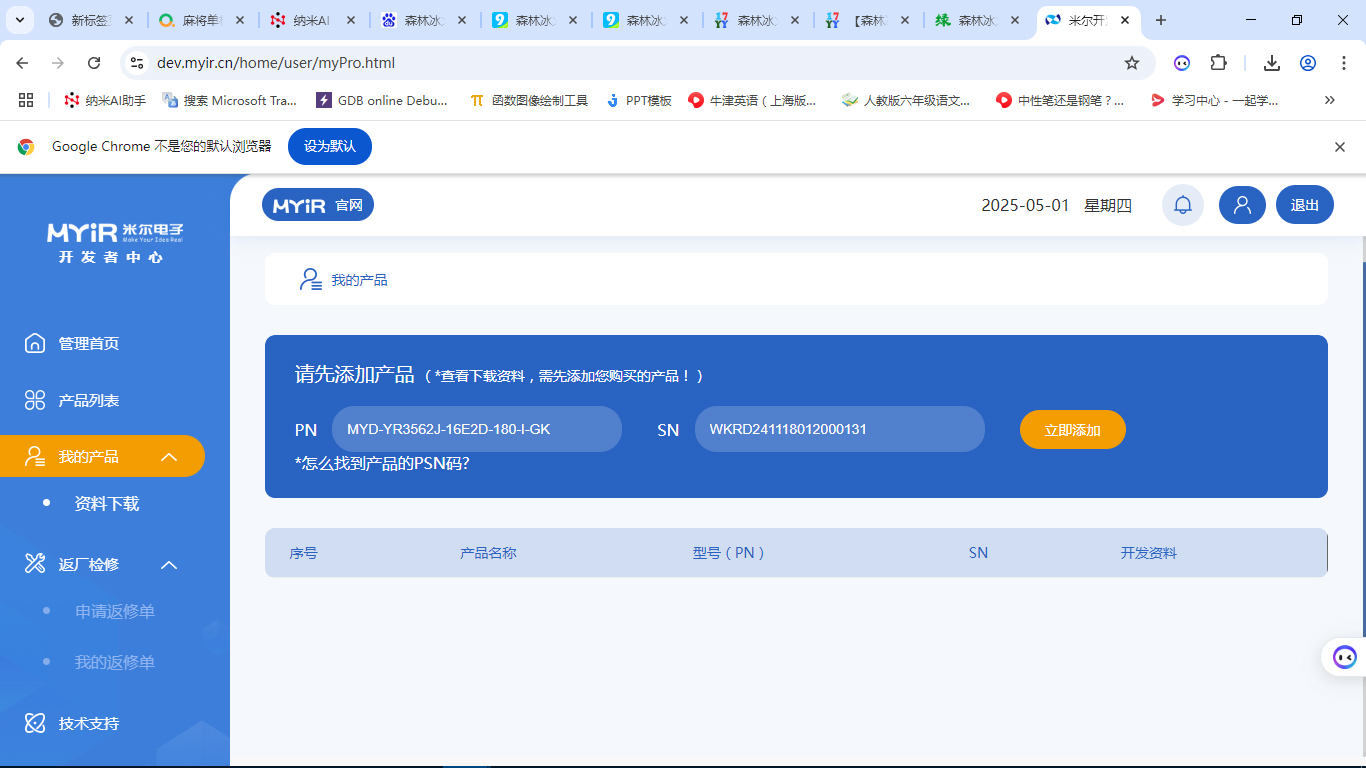Click the 立即添加 button
Viewport: 1366px width, 768px height.
[x=1073, y=430]
